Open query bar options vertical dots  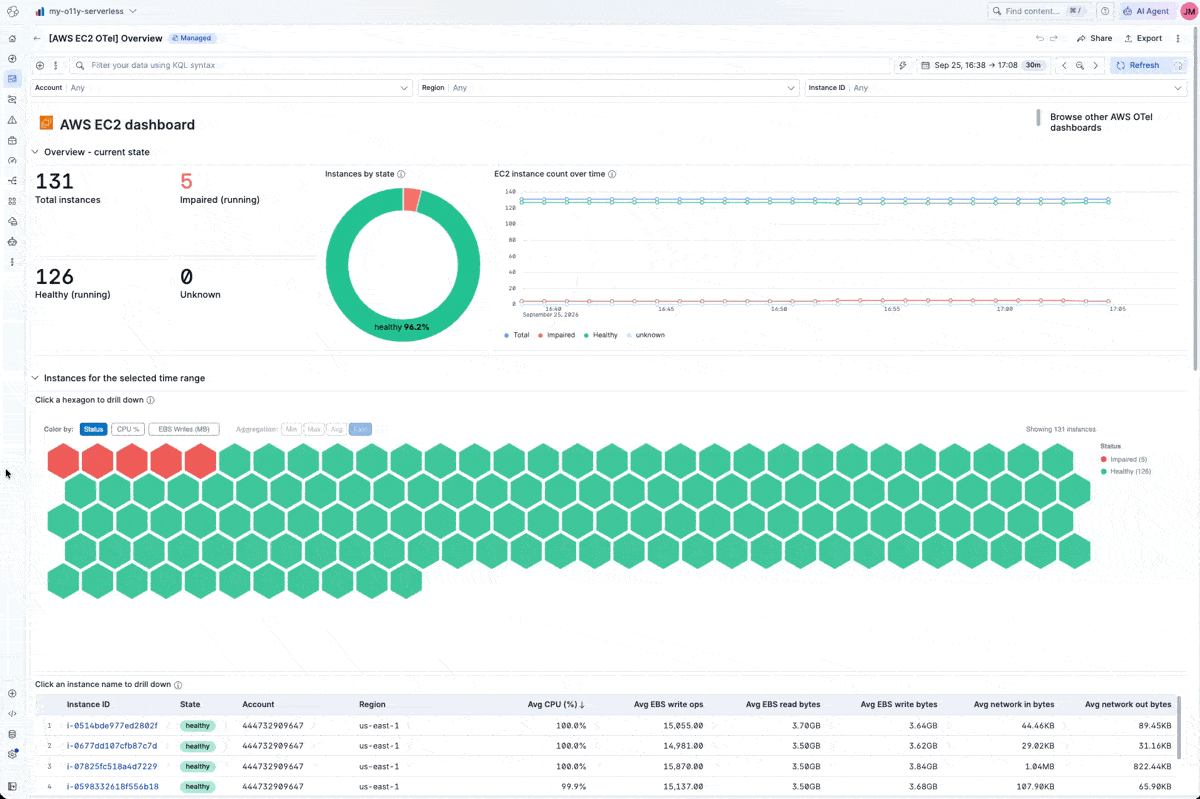[55, 65]
